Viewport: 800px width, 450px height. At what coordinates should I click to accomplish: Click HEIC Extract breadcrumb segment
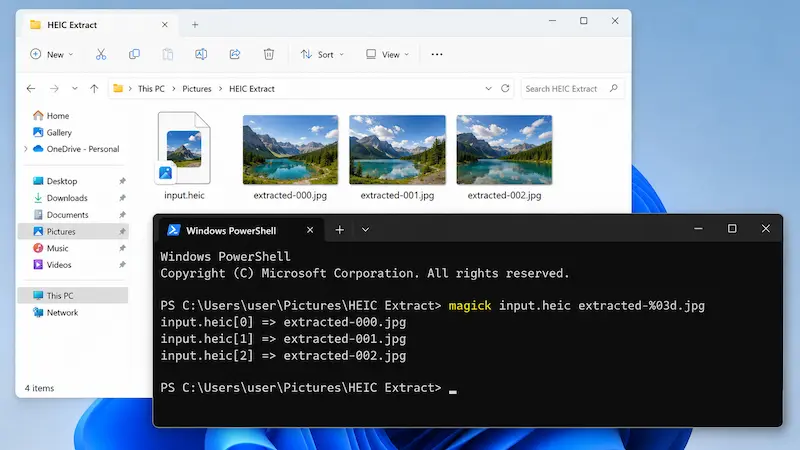point(252,89)
